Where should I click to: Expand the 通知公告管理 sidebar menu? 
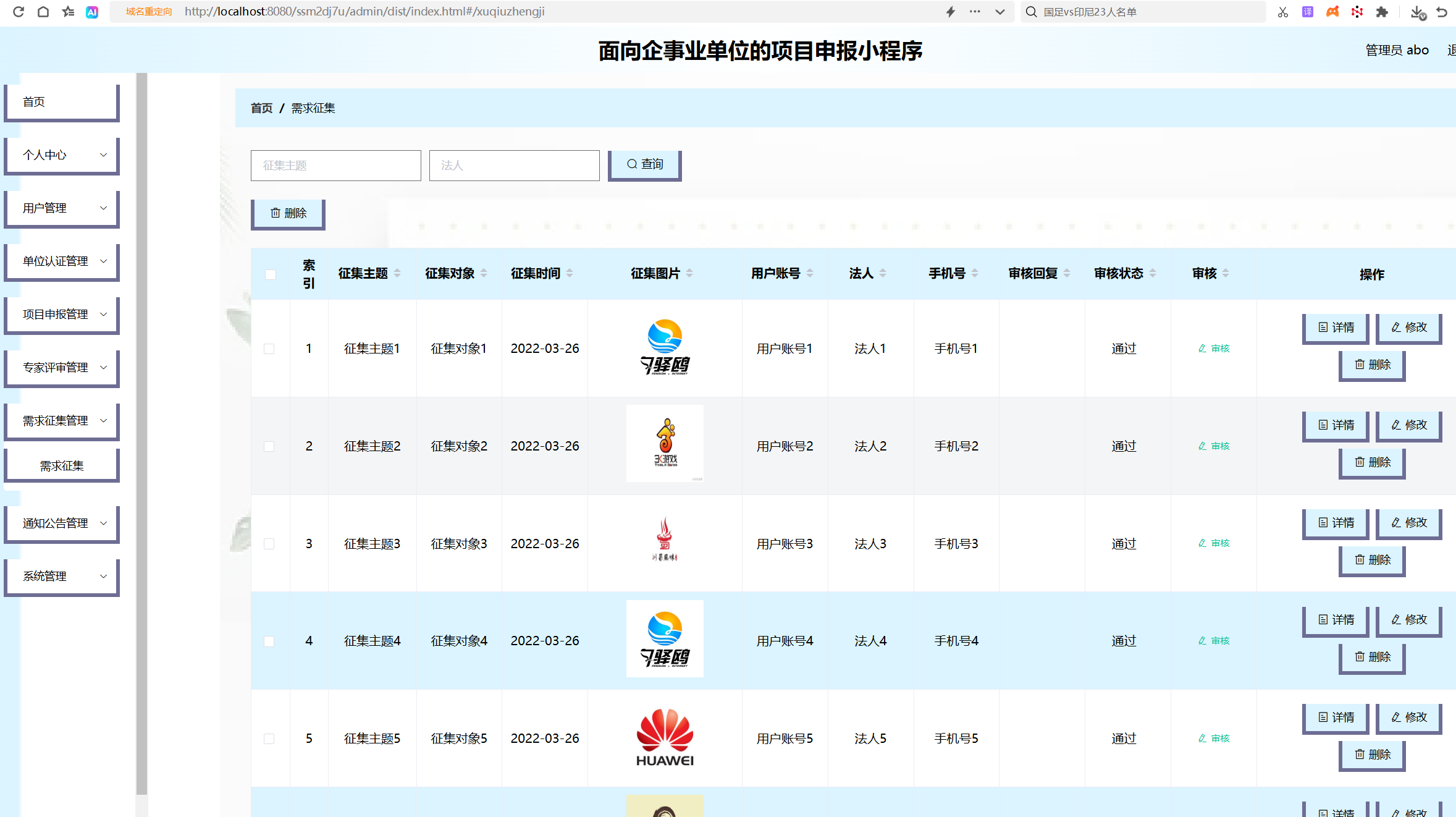(x=62, y=523)
